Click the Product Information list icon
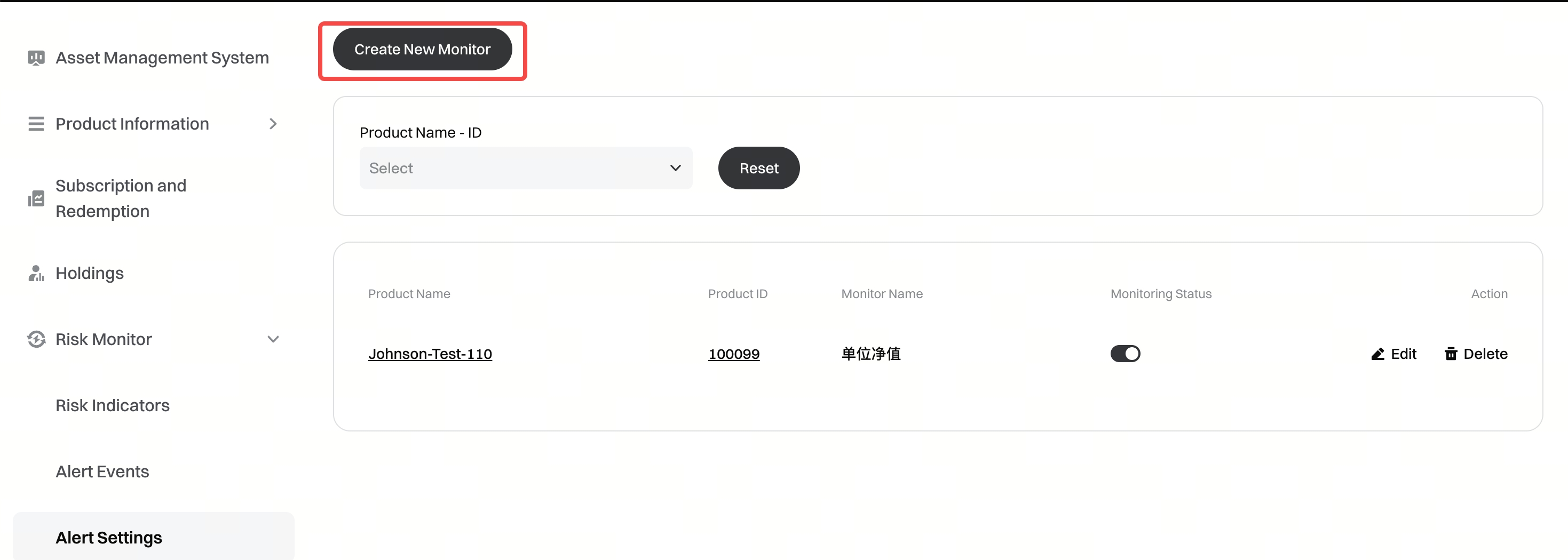Viewport: 1568px width, 560px height. pyautogui.click(x=36, y=124)
